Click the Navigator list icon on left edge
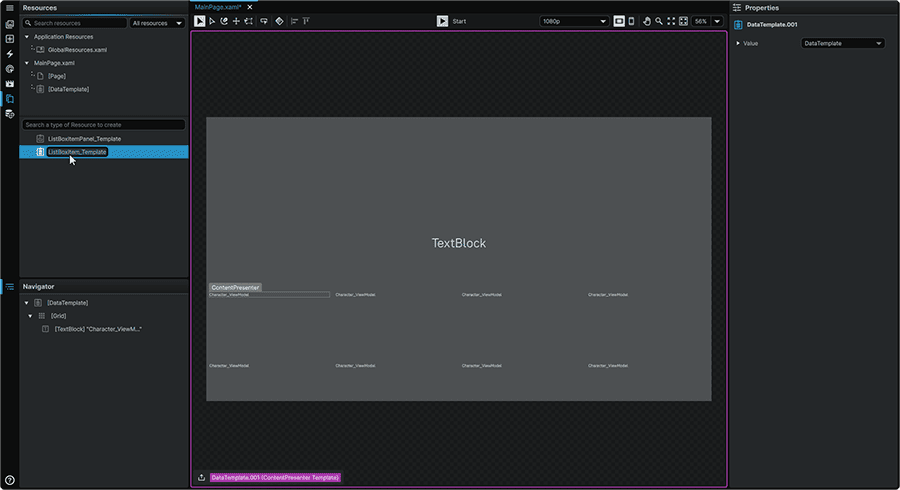Viewport: 900px width, 490px height. click(x=10, y=286)
